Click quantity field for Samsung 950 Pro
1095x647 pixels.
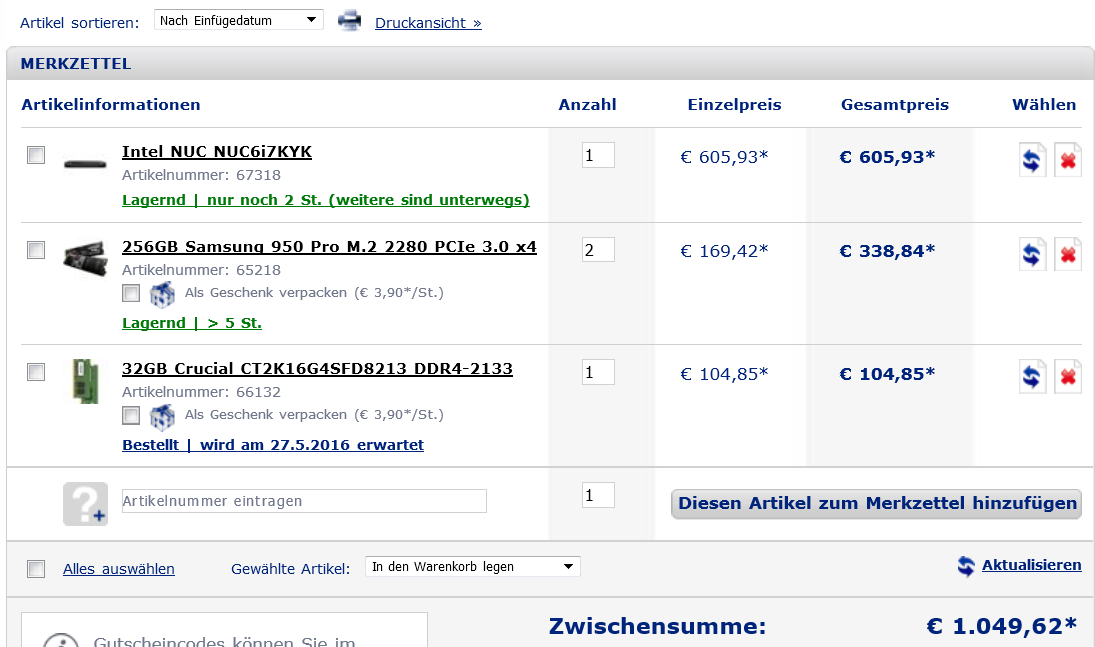598,249
